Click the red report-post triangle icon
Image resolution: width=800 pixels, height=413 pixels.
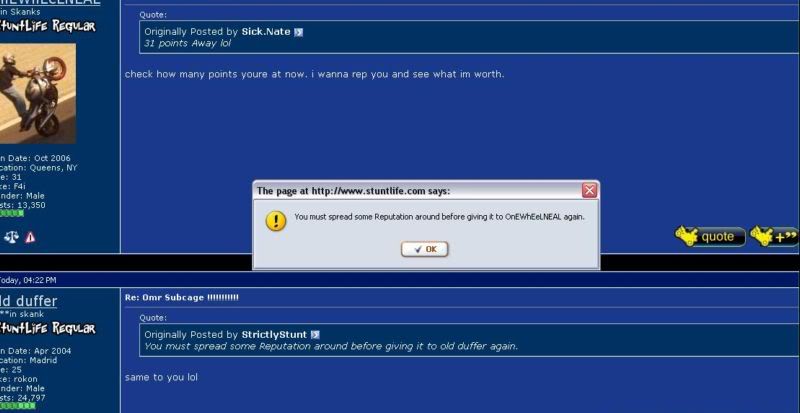click(x=30, y=237)
